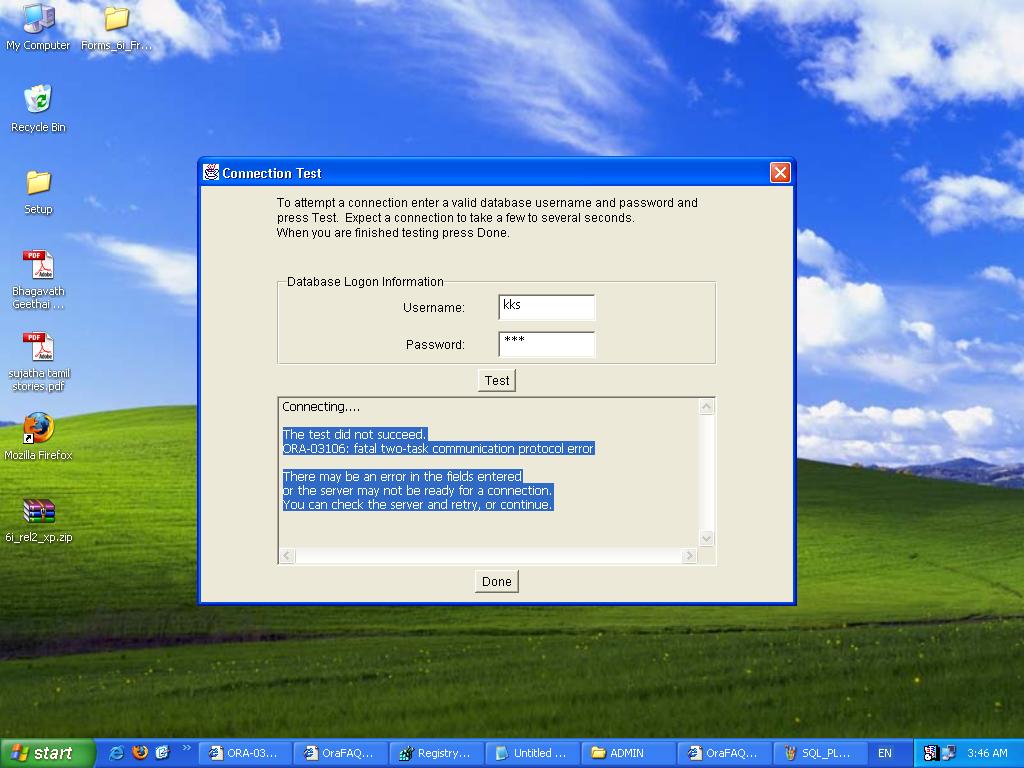Viewport: 1024px width, 768px height.
Task: Switch to second OraFAQ... taskbar window
Action: pos(724,753)
